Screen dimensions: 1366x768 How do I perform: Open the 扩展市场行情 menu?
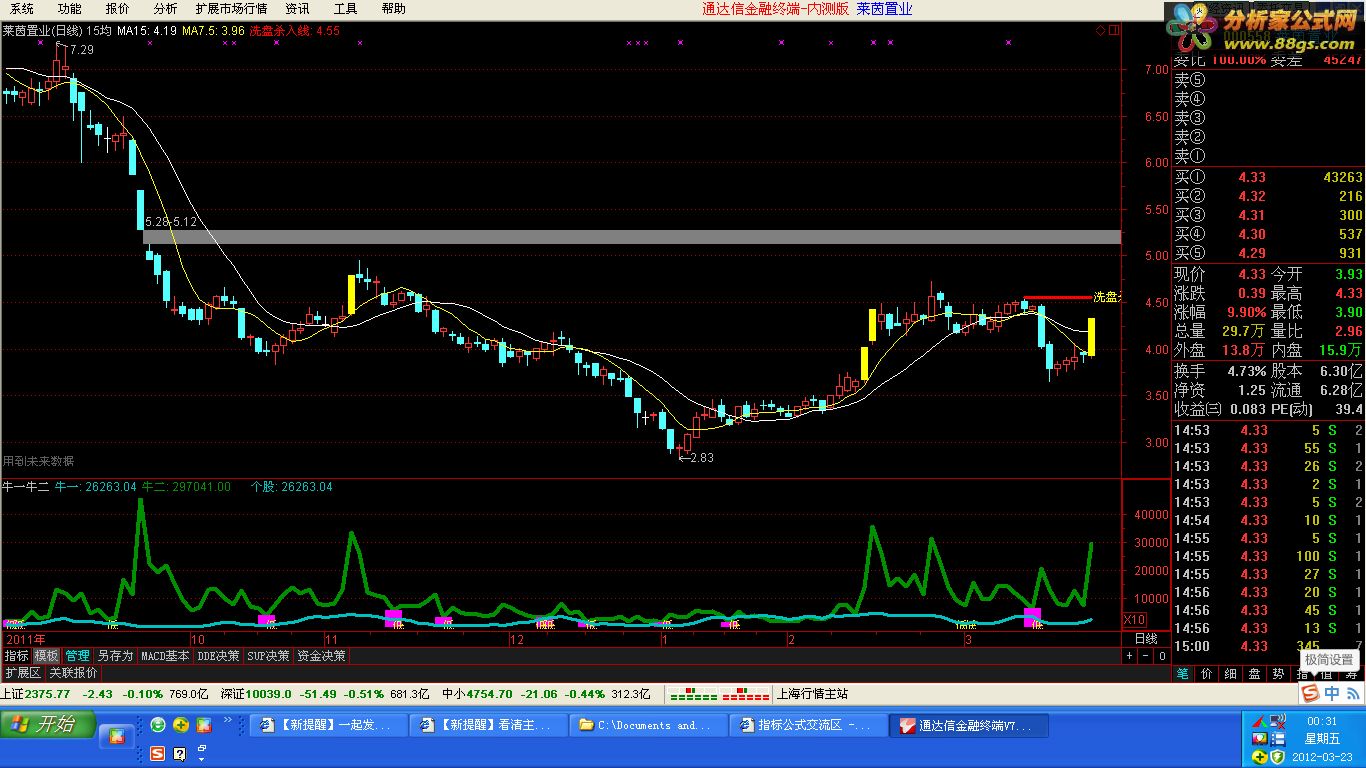point(231,9)
